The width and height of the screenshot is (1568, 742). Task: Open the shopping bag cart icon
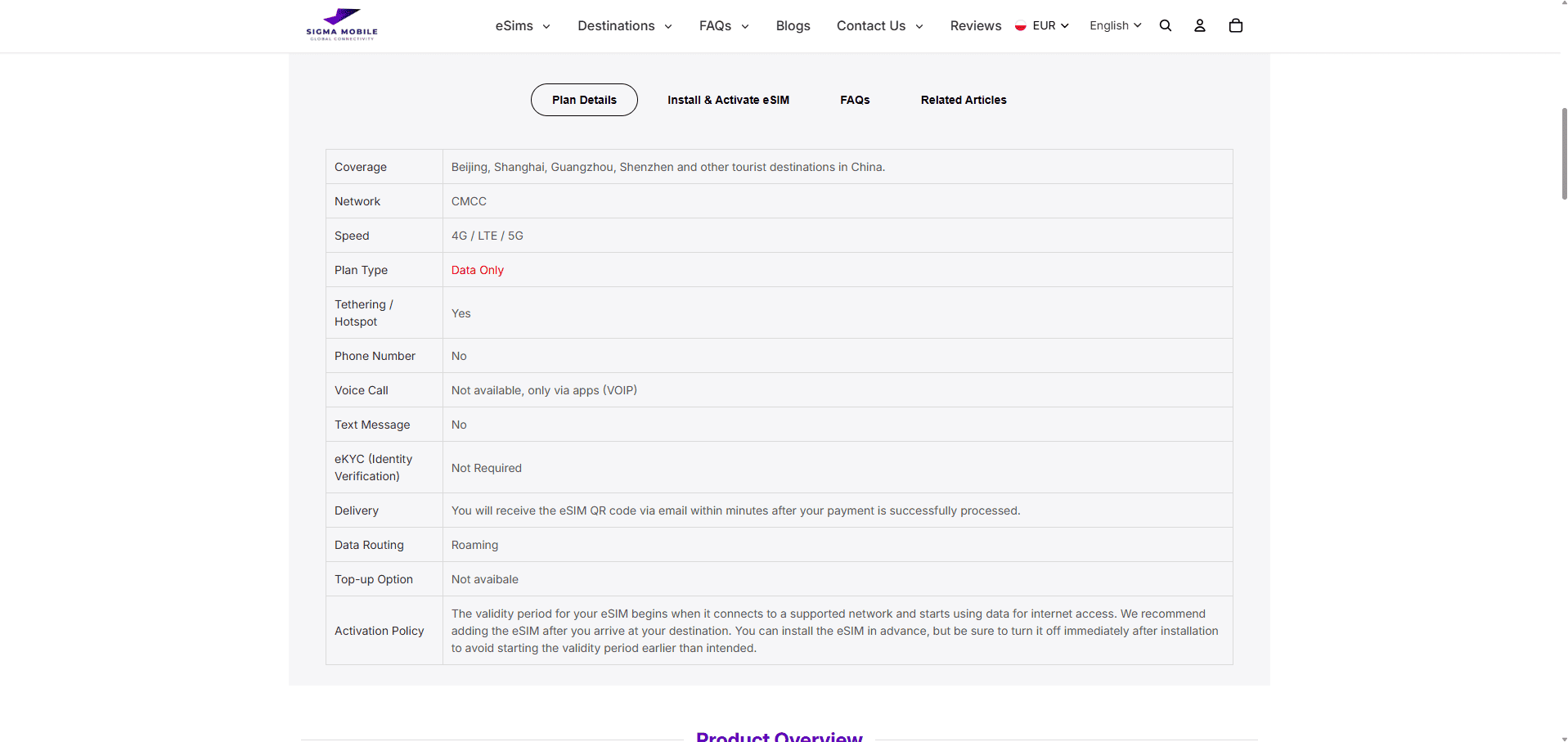click(1236, 25)
